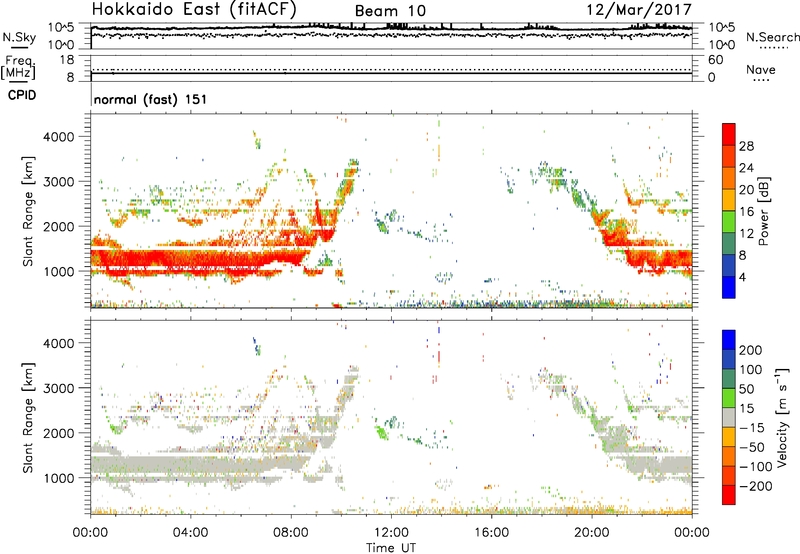Click the '-200' velocity color bar label

pos(756,486)
